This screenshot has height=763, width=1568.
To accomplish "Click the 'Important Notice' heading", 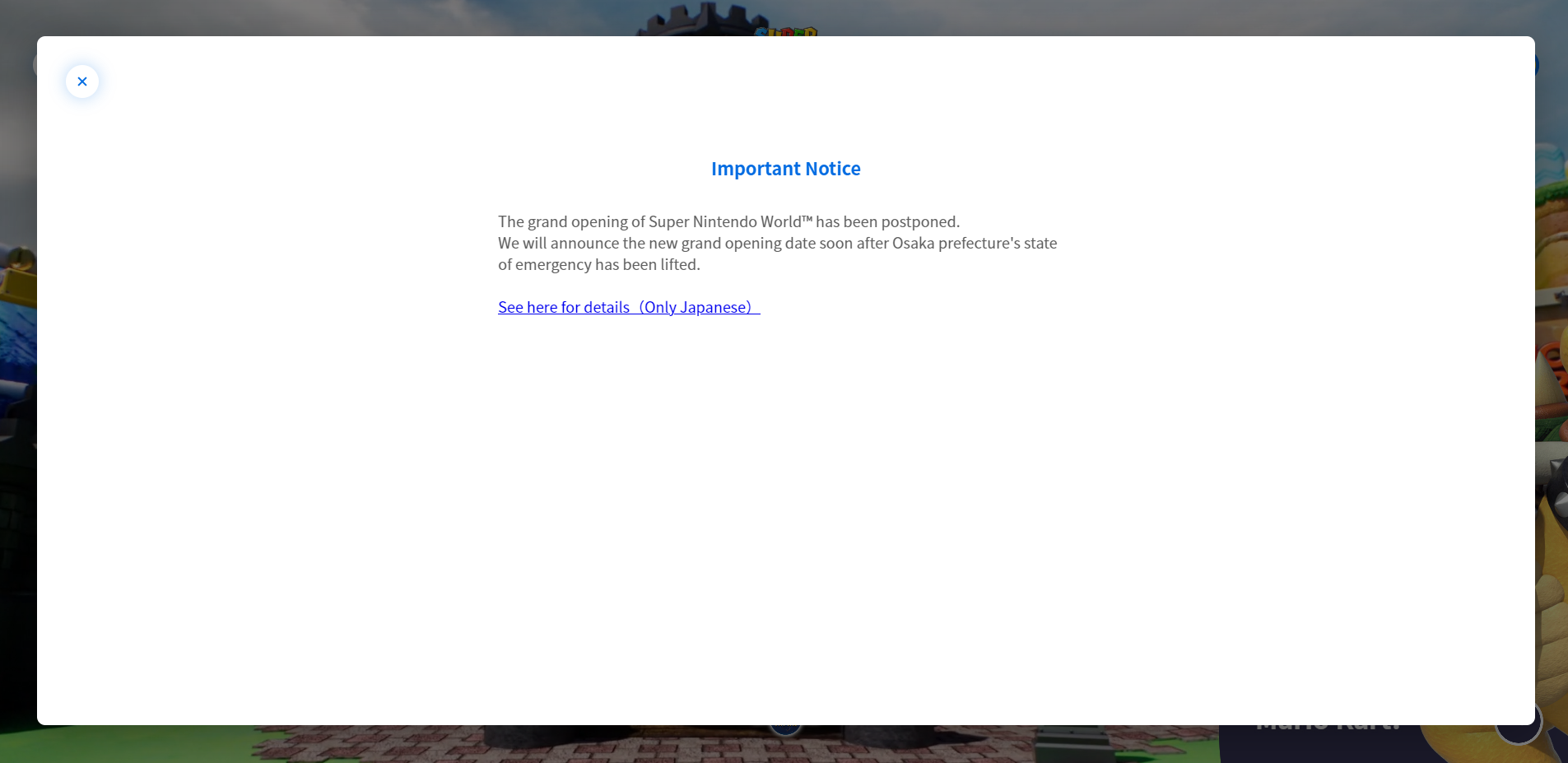I will click(786, 169).
